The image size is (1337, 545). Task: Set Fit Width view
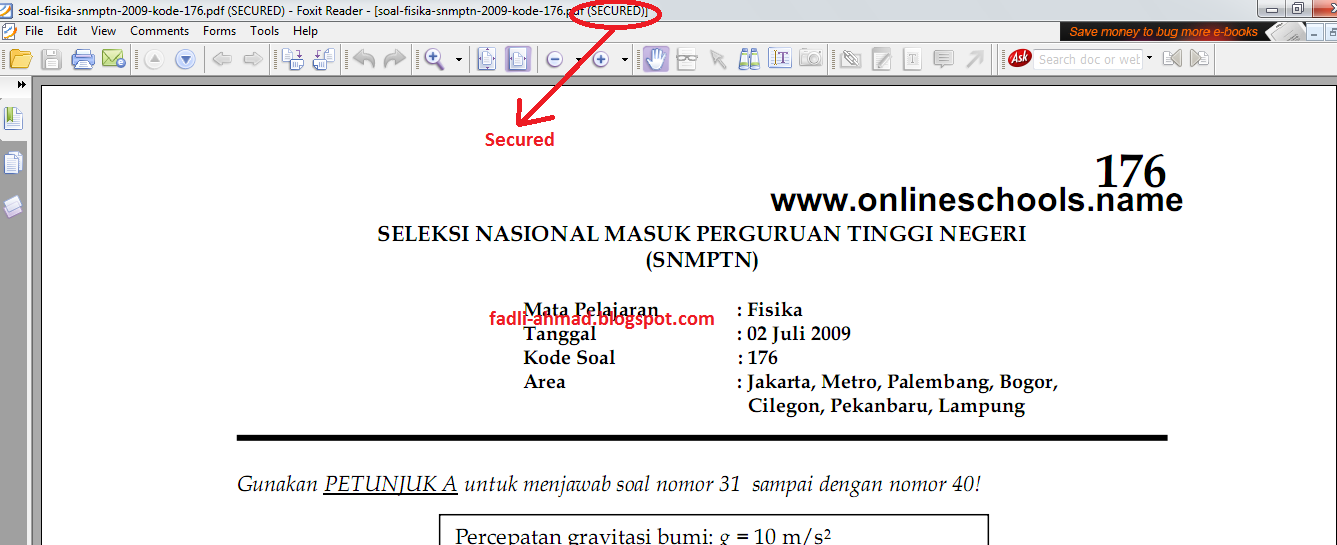click(517, 59)
